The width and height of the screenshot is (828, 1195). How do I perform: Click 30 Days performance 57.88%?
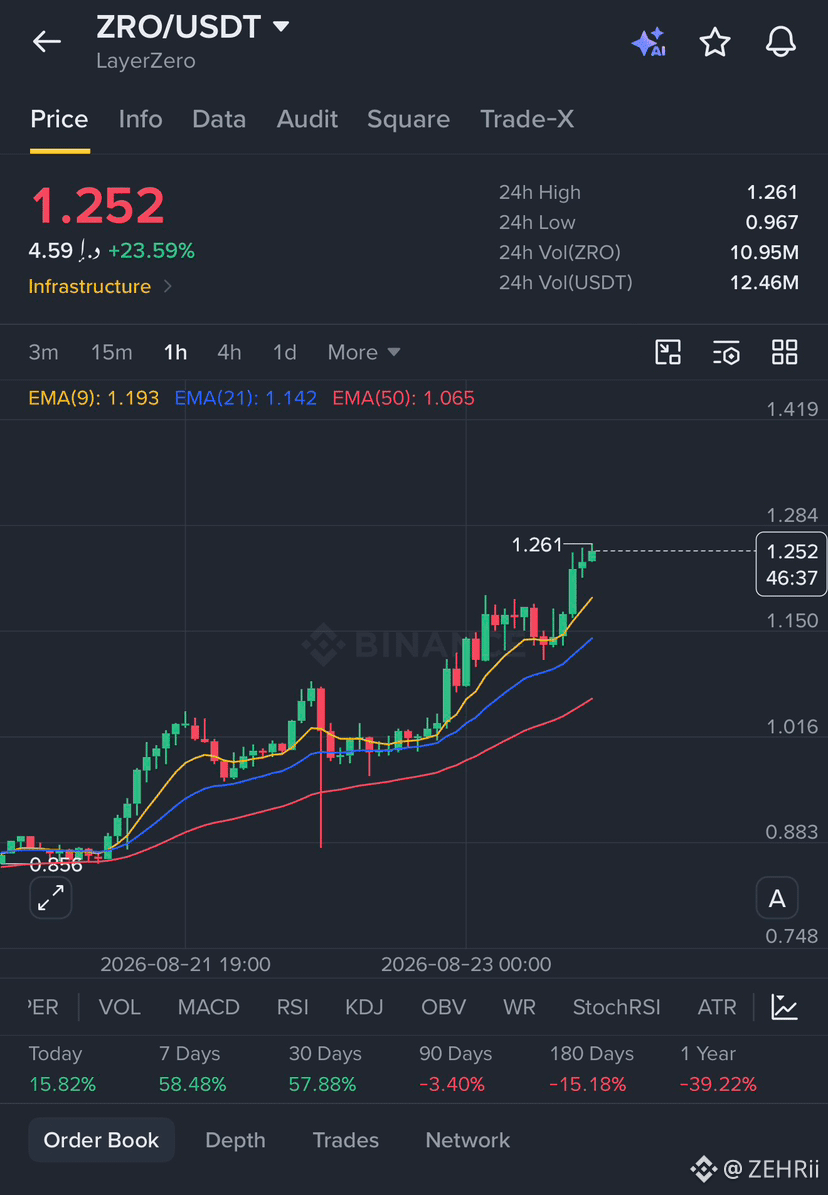pyautogui.click(x=323, y=1084)
